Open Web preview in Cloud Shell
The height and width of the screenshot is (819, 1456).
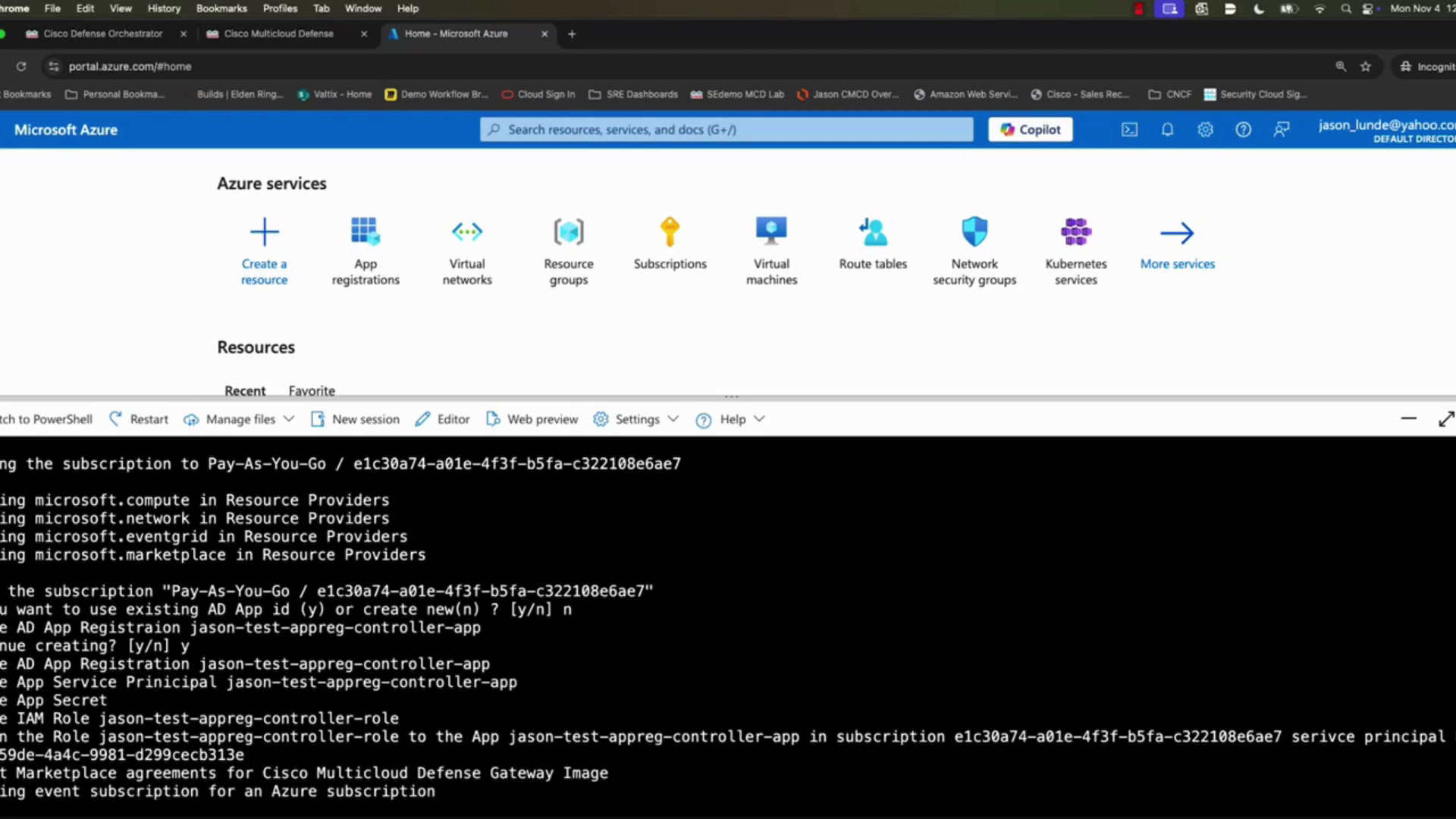[x=532, y=419]
